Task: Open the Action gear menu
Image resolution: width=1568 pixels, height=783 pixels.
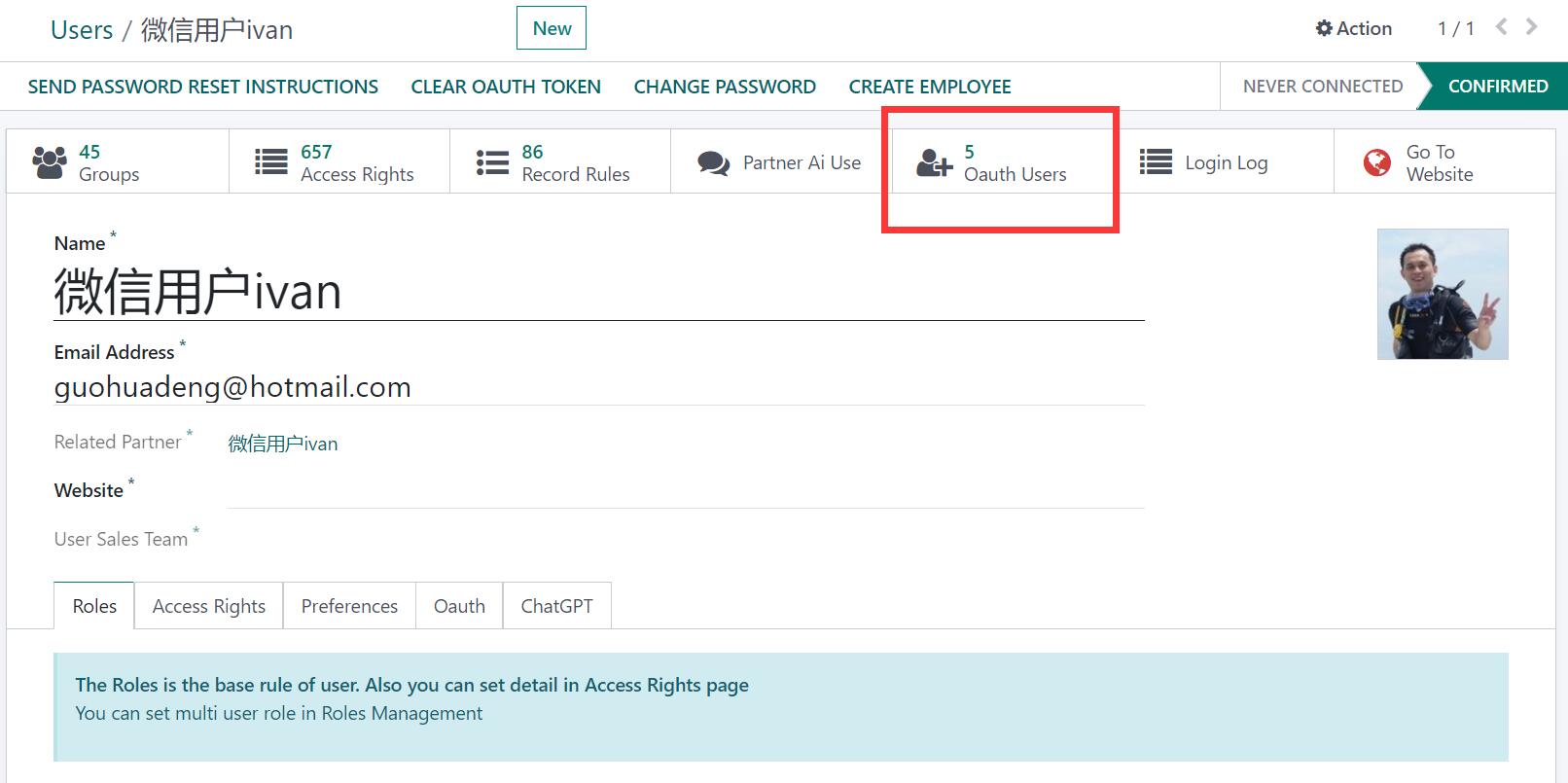Action: [1353, 28]
